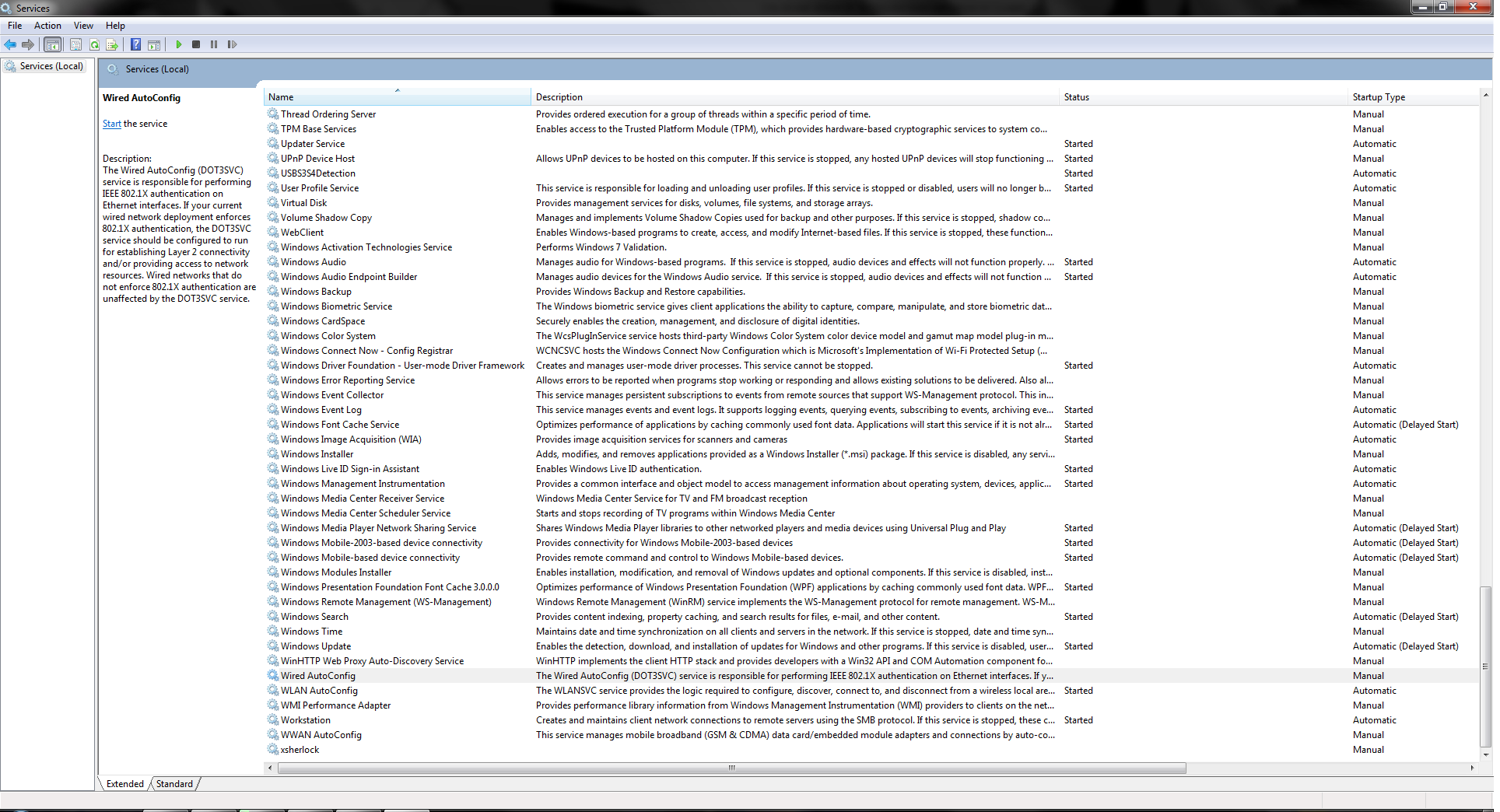The height and width of the screenshot is (812, 1500).
Task: Switch to the Standard tab
Action: [x=174, y=784]
